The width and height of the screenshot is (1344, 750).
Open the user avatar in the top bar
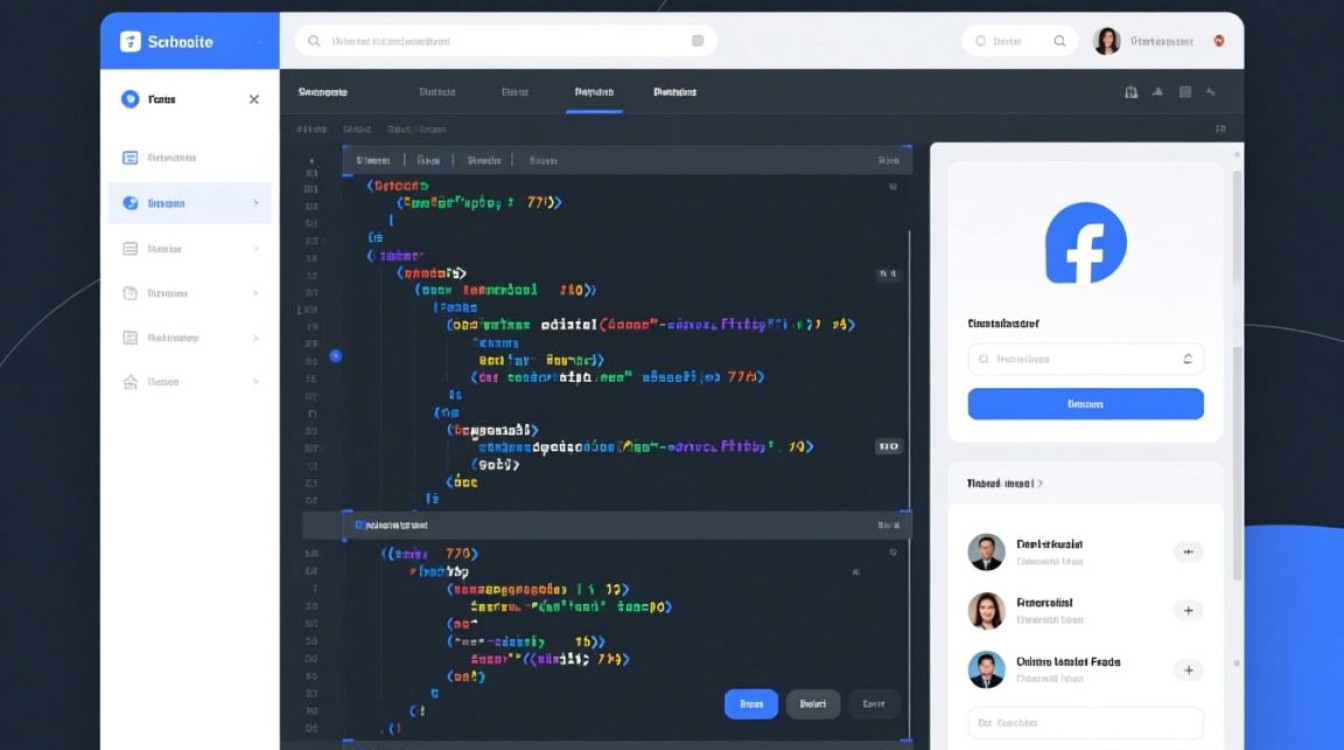(x=1107, y=41)
